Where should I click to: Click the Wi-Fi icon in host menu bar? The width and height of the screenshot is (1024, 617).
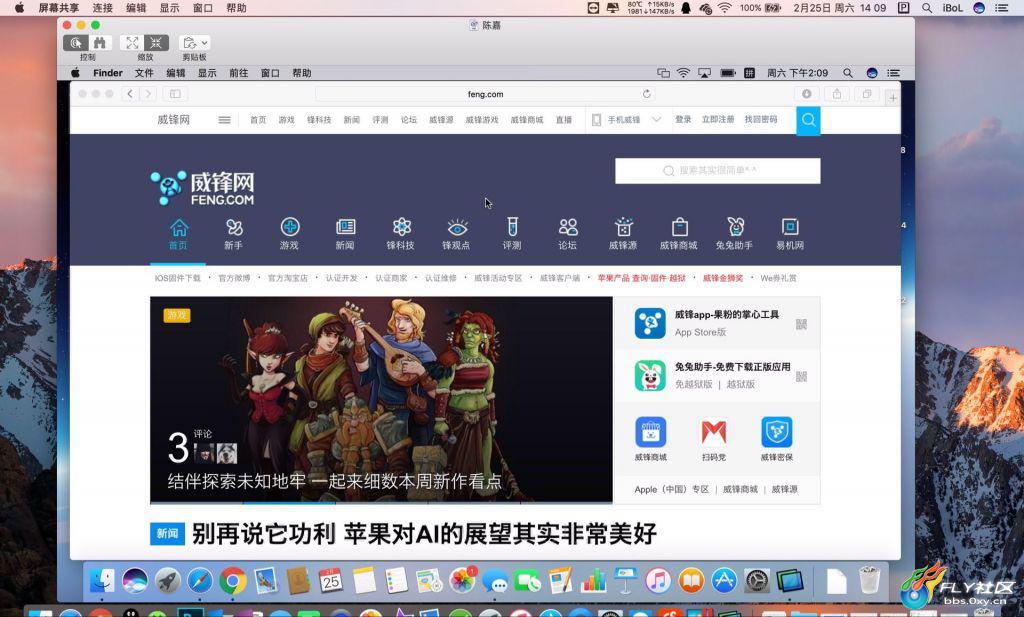[x=725, y=8]
